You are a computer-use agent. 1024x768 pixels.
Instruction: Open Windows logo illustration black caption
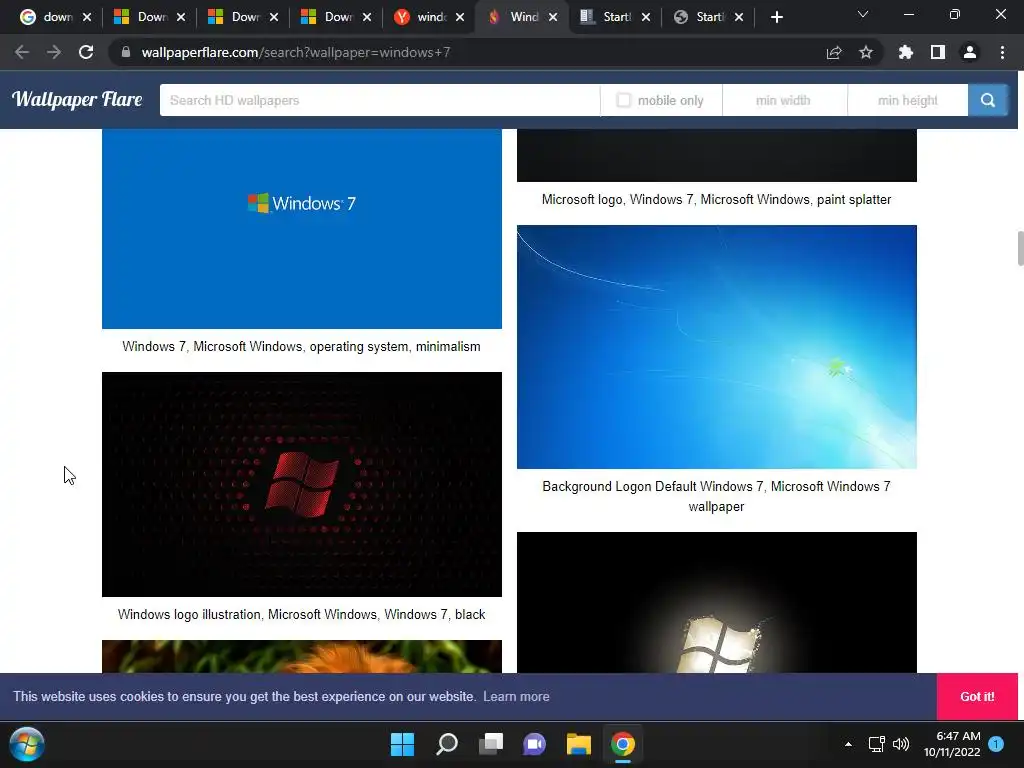click(301, 614)
